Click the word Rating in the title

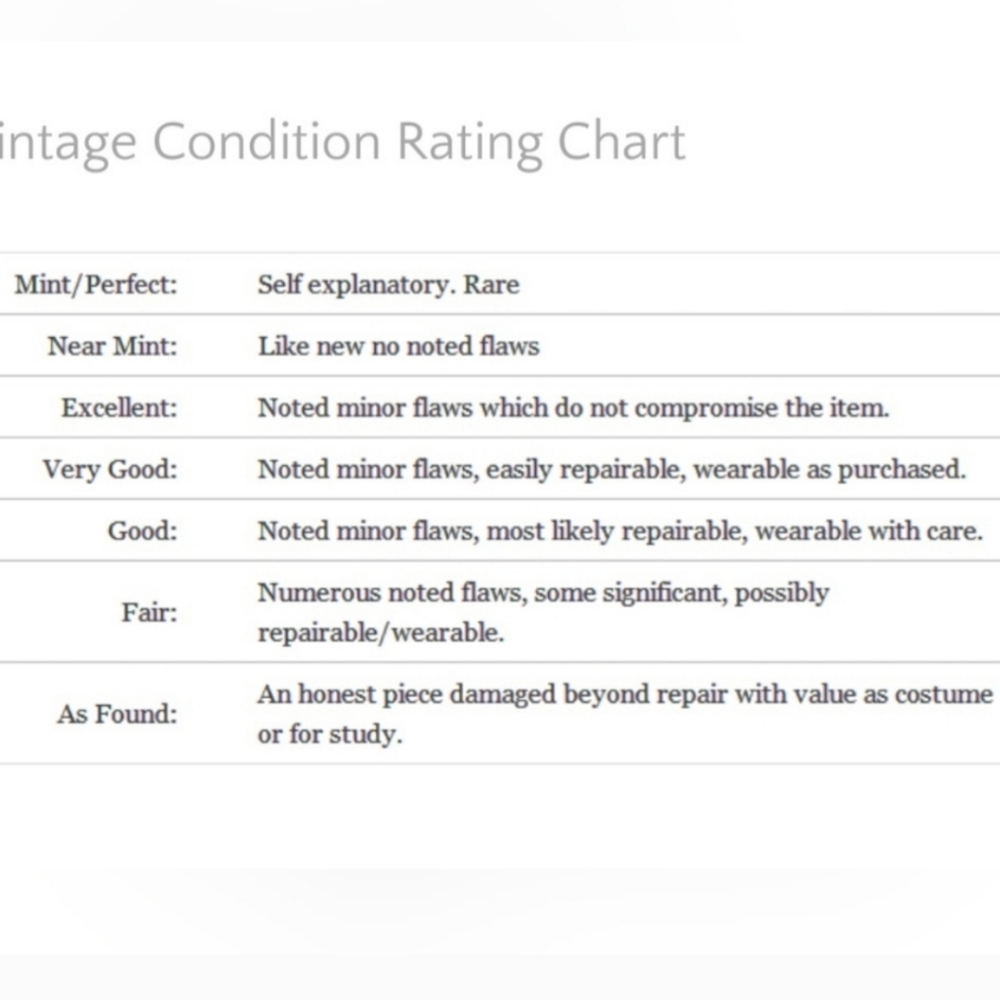[469, 144]
